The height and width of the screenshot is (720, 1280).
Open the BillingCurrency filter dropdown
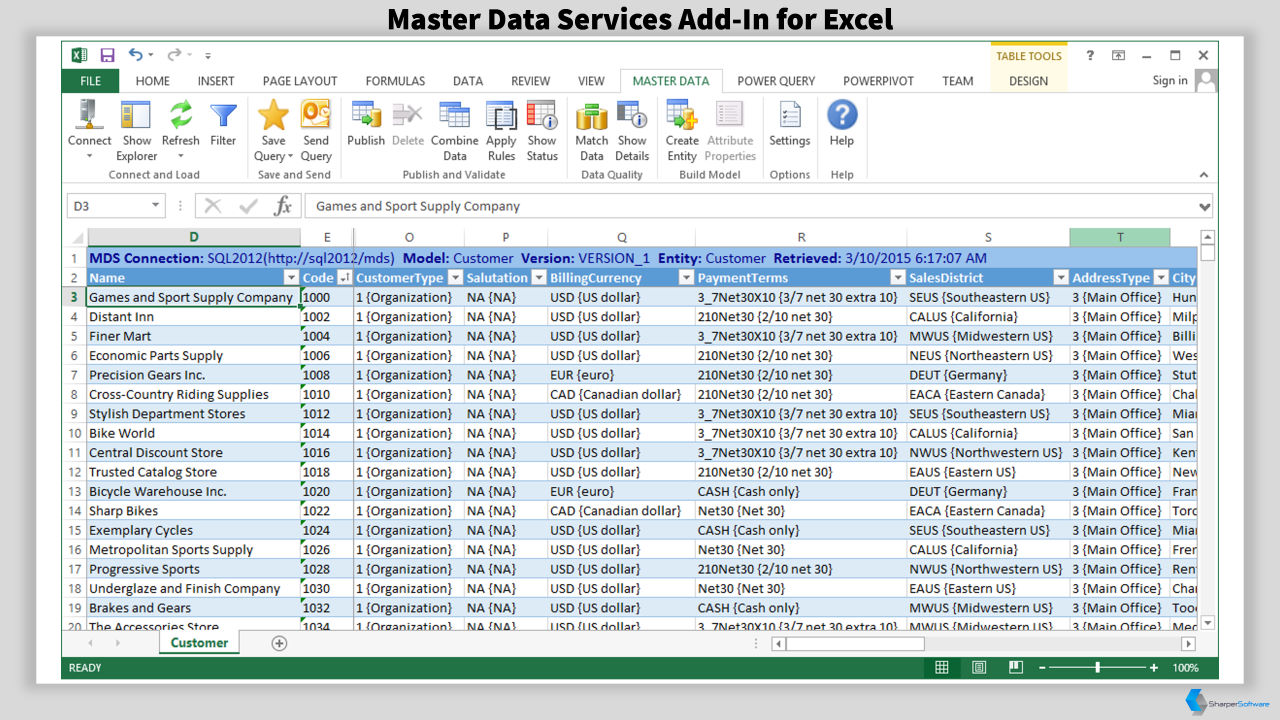pos(686,278)
